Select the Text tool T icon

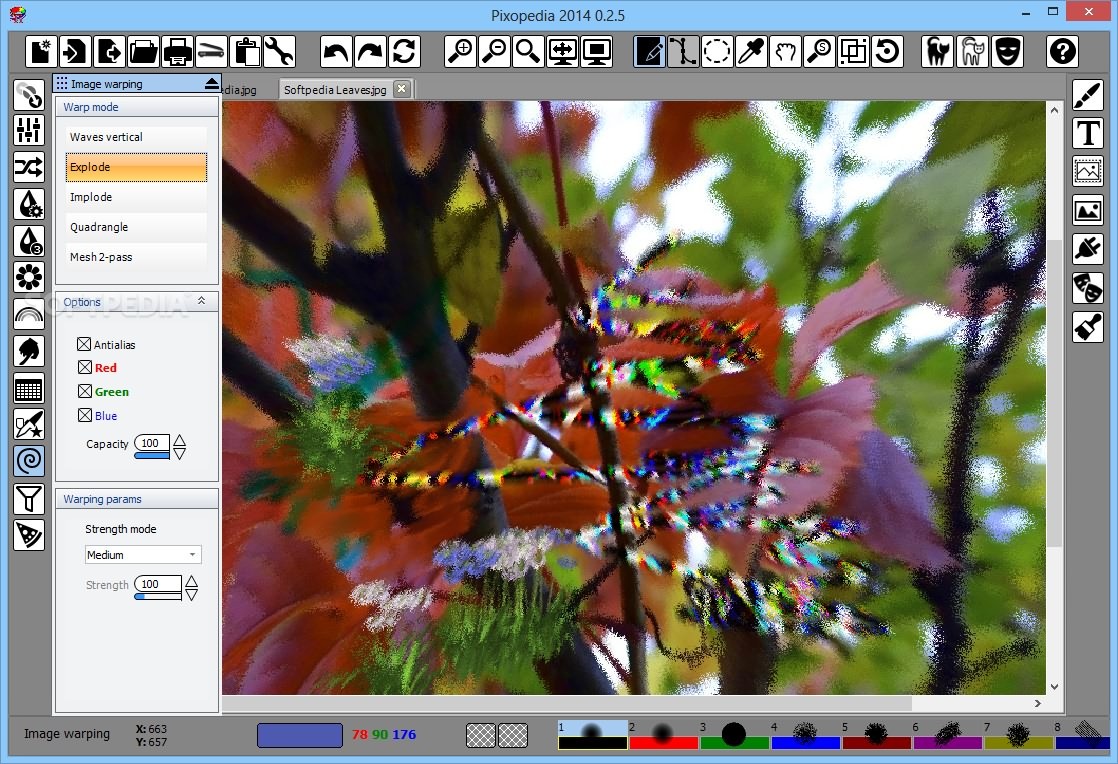1088,133
